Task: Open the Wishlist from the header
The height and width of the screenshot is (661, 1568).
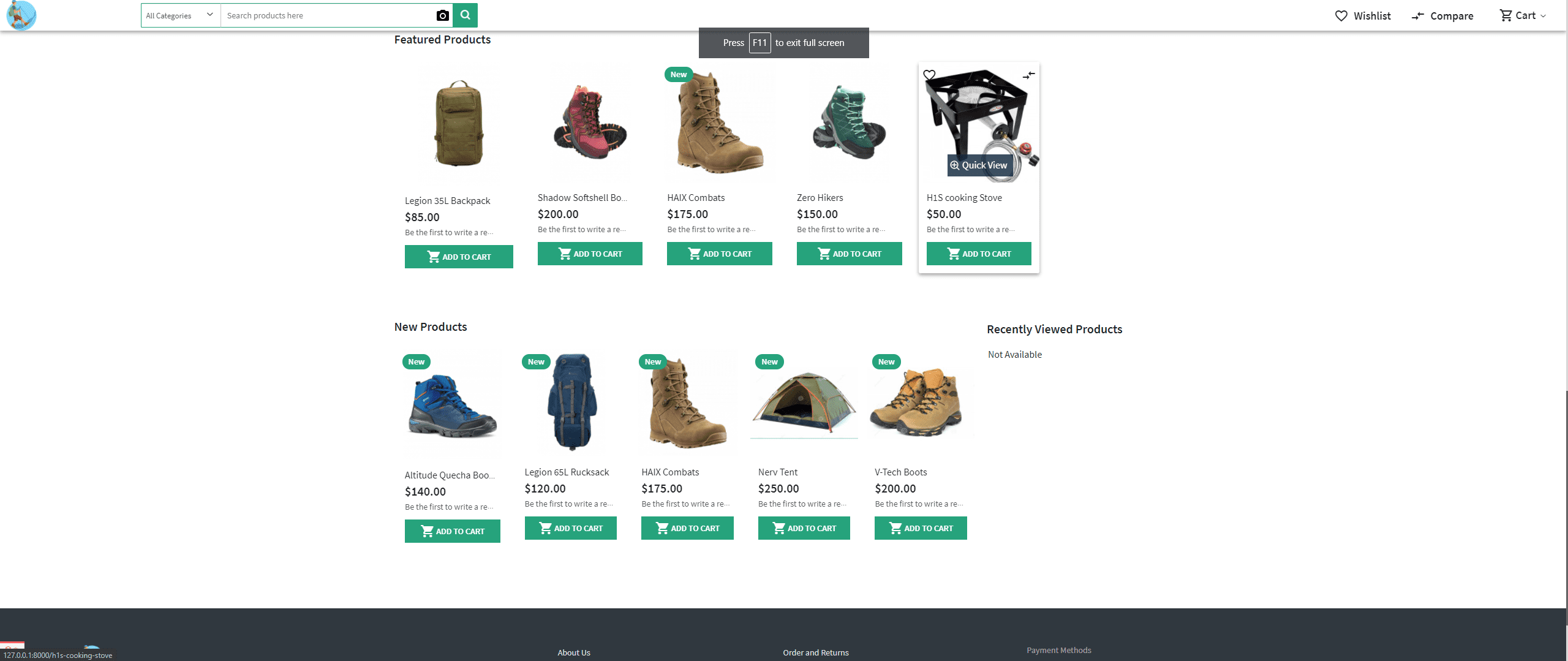Action: [x=1363, y=16]
